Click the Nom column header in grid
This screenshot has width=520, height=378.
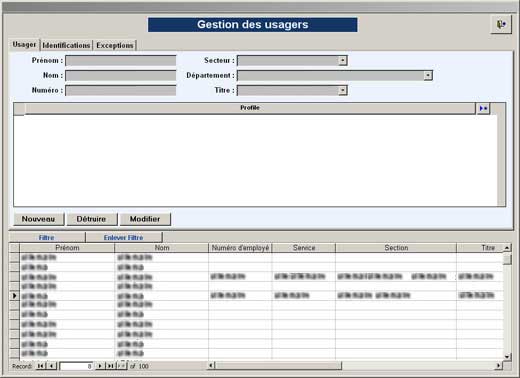[x=162, y=248]
